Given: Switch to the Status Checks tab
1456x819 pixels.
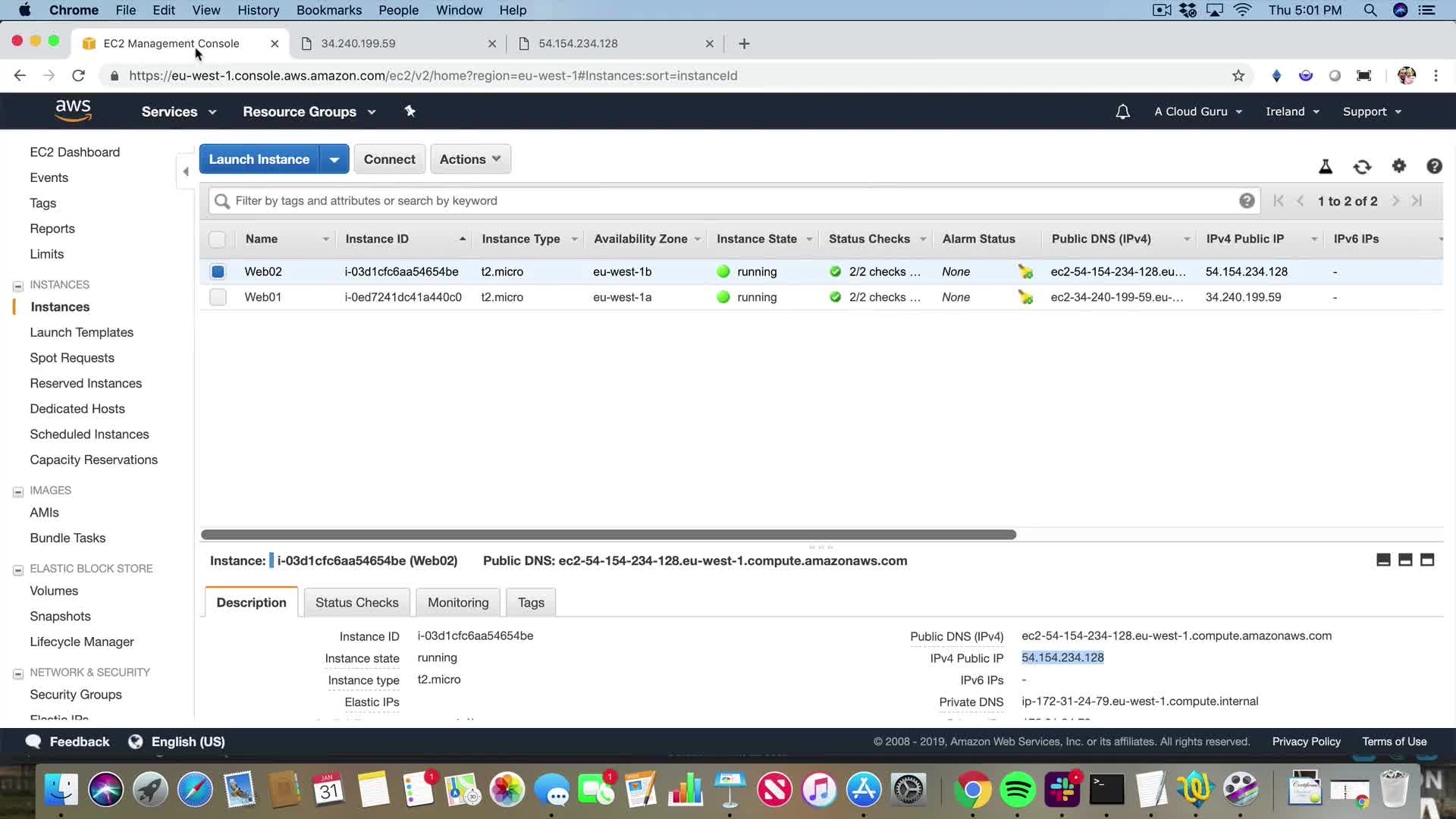Looking at the screenshot, I should [356, 602].
